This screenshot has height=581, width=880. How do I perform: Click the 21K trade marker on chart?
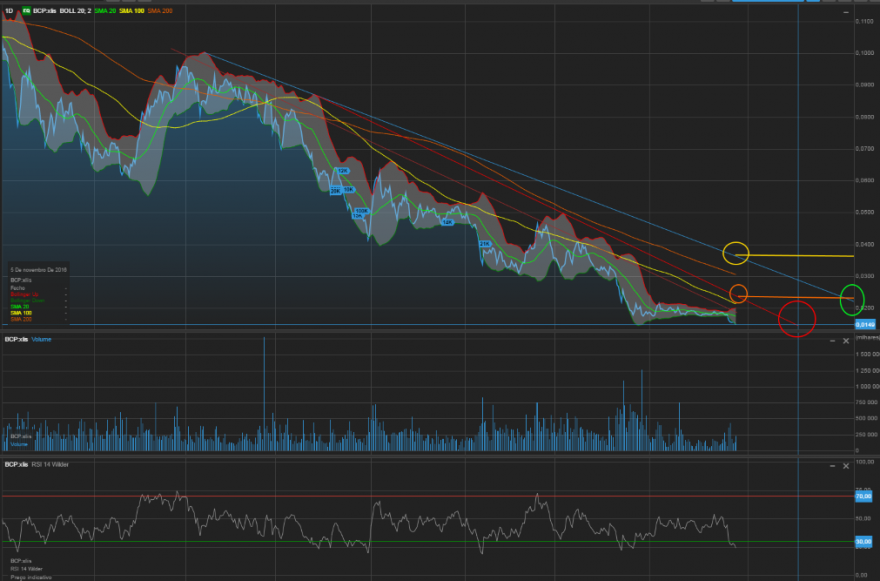pos(485,244)
